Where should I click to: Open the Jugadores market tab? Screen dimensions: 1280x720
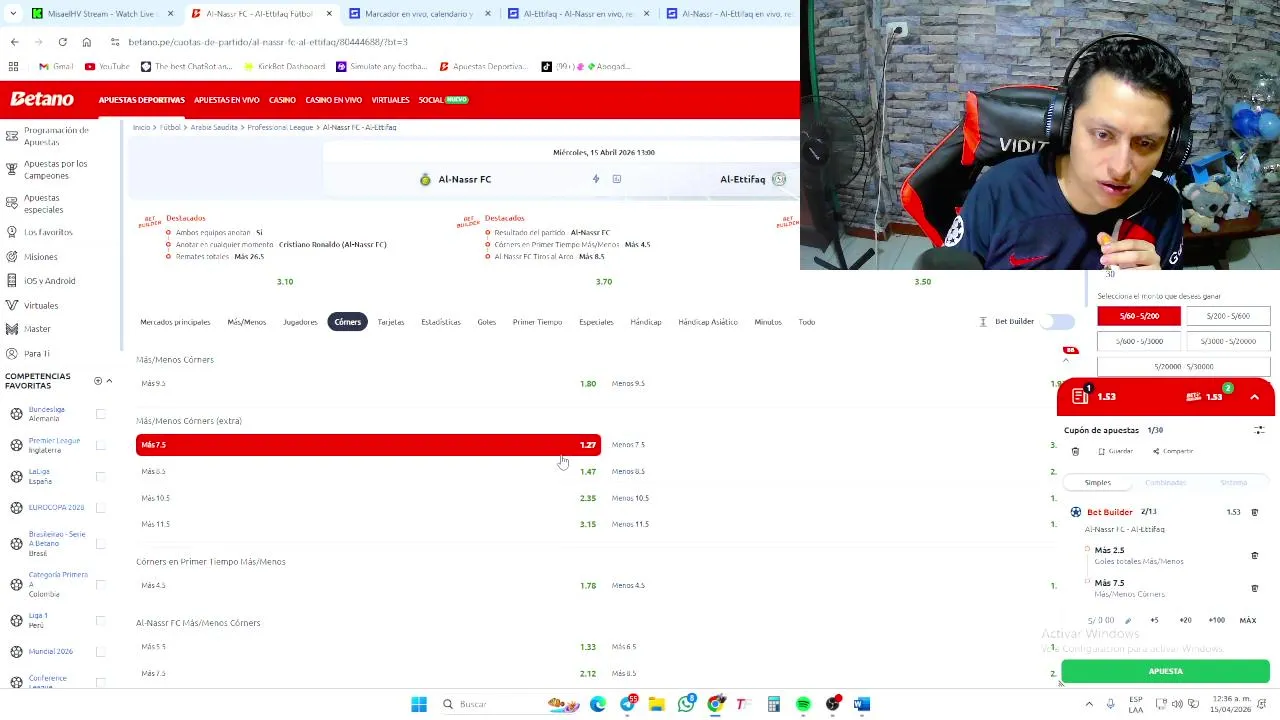click(x=300, y=322)
